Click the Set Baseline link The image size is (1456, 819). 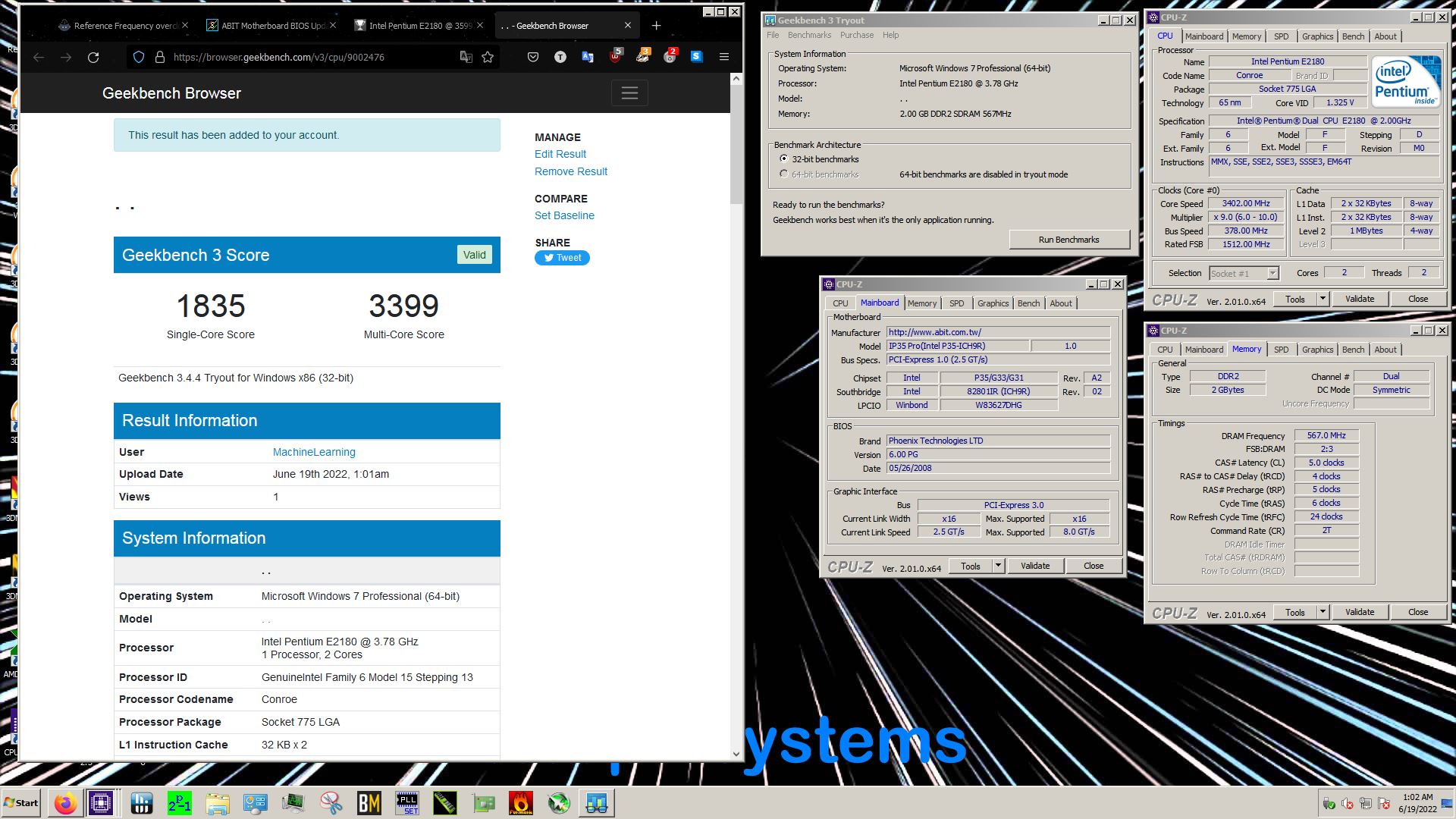[x=564, y=215]
